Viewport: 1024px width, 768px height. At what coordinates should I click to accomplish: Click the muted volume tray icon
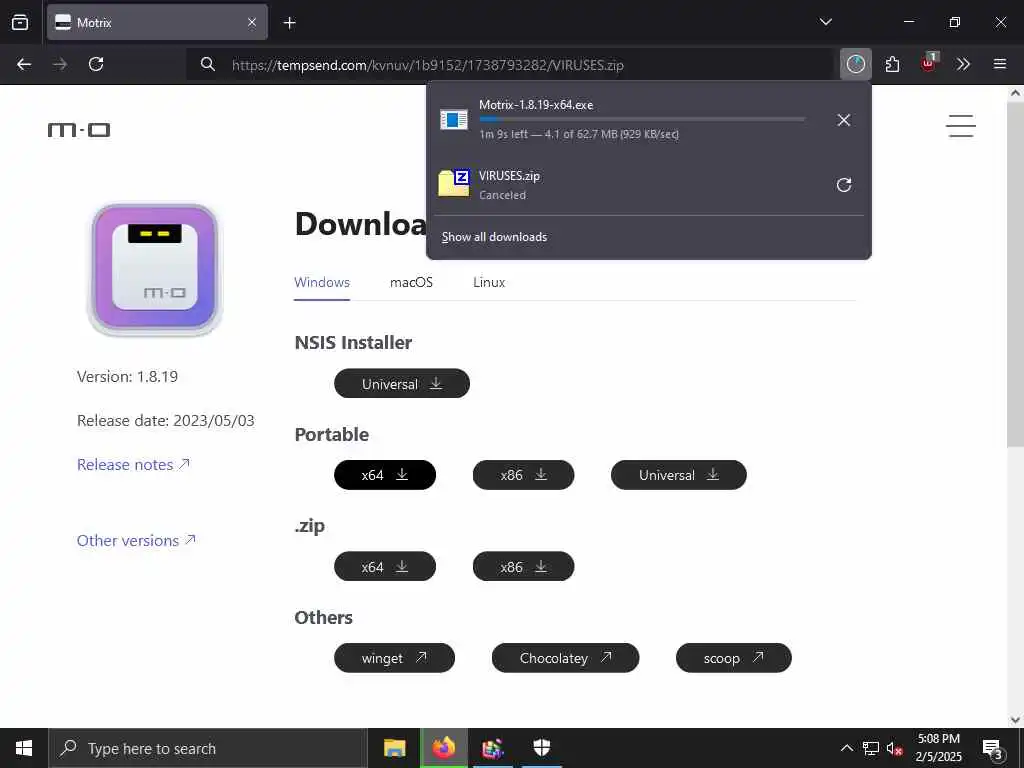tap(895, 748)
